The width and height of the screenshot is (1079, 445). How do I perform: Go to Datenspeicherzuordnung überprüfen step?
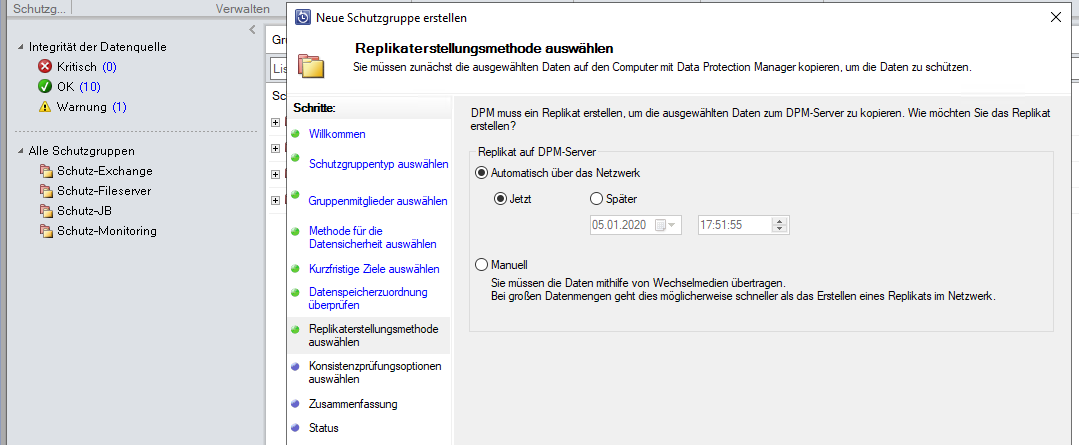[368, 298]
